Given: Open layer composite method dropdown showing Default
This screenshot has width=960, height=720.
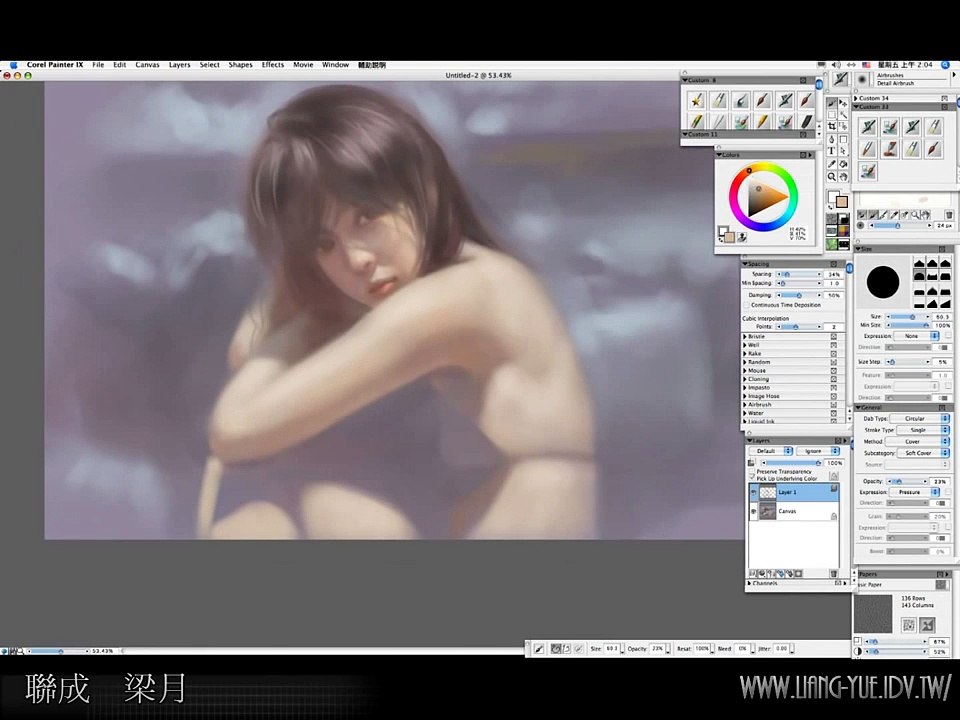Looking at the screenshot, I should 771,451.
